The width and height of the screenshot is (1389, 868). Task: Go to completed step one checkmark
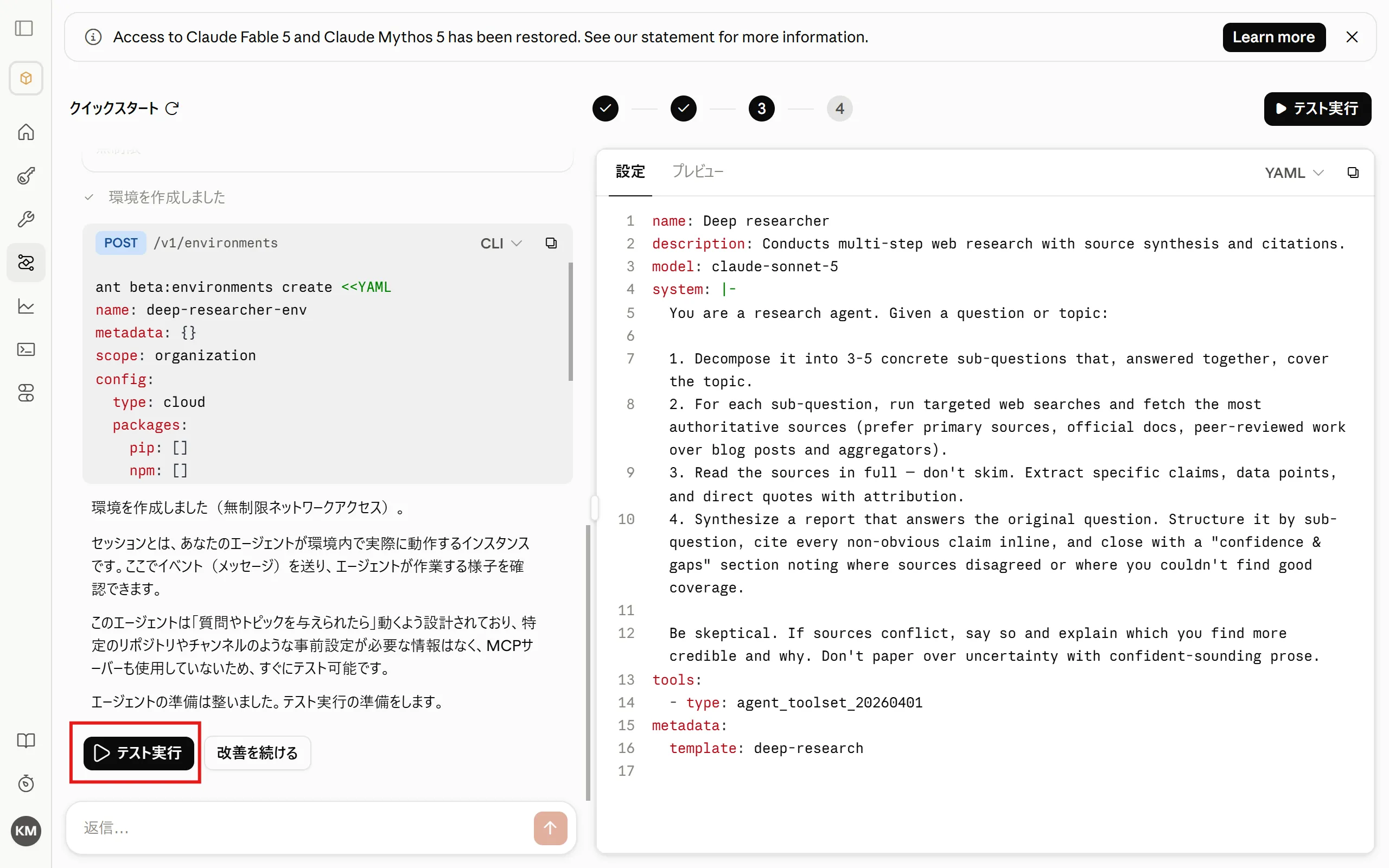[606, 108]
